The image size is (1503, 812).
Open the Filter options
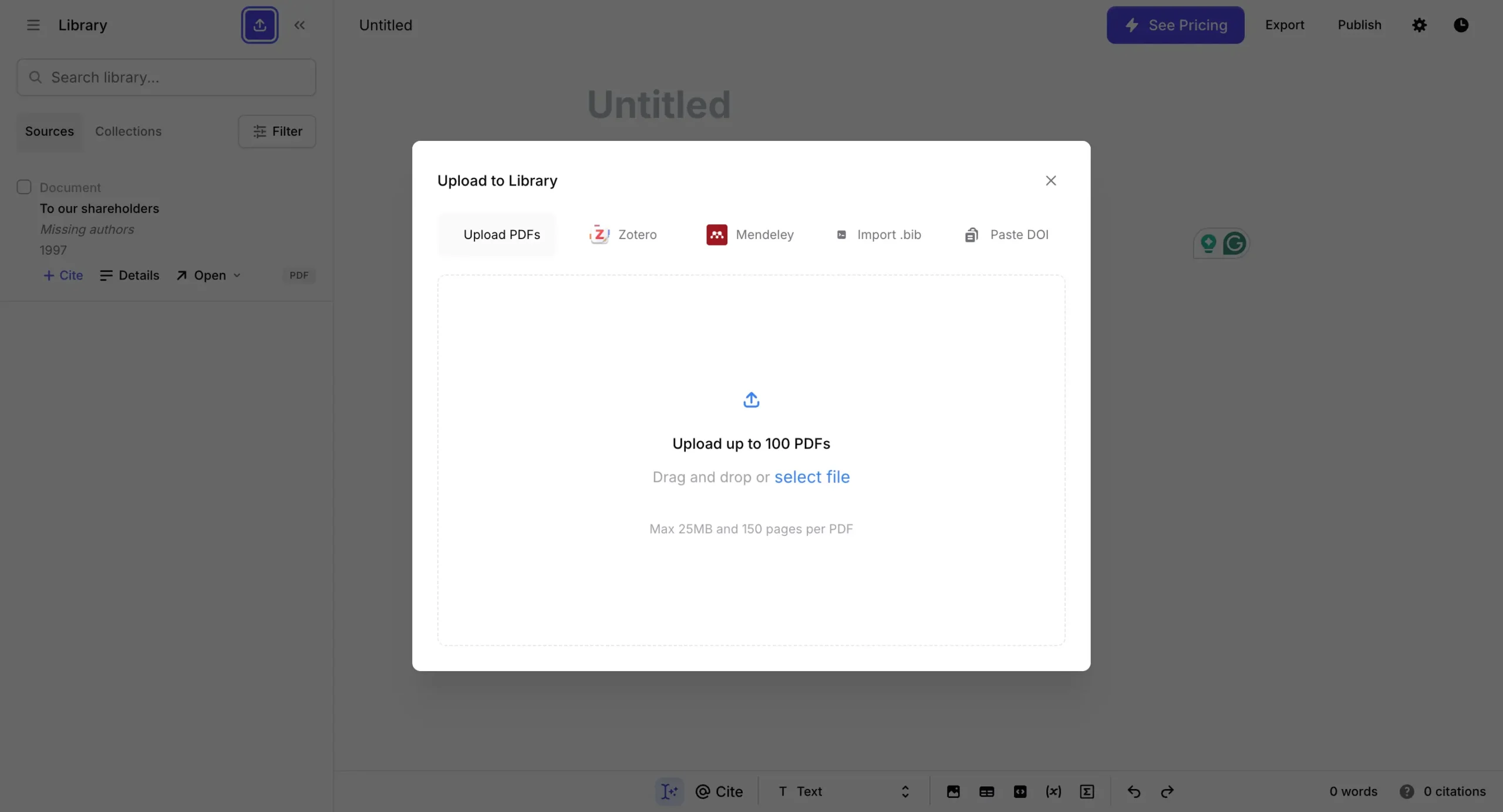click(x=277, y=132)
